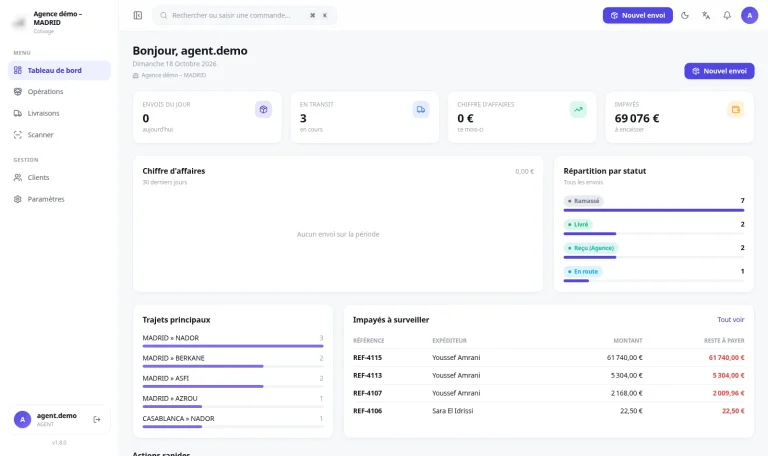Click the MADRID » AZROU route label
This screenshot has width=768, height=456.
(170, 398)
